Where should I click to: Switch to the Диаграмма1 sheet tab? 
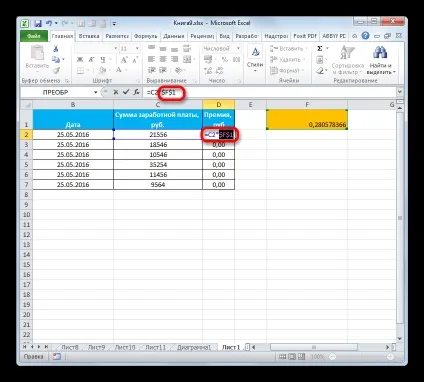tap(194, 347)
